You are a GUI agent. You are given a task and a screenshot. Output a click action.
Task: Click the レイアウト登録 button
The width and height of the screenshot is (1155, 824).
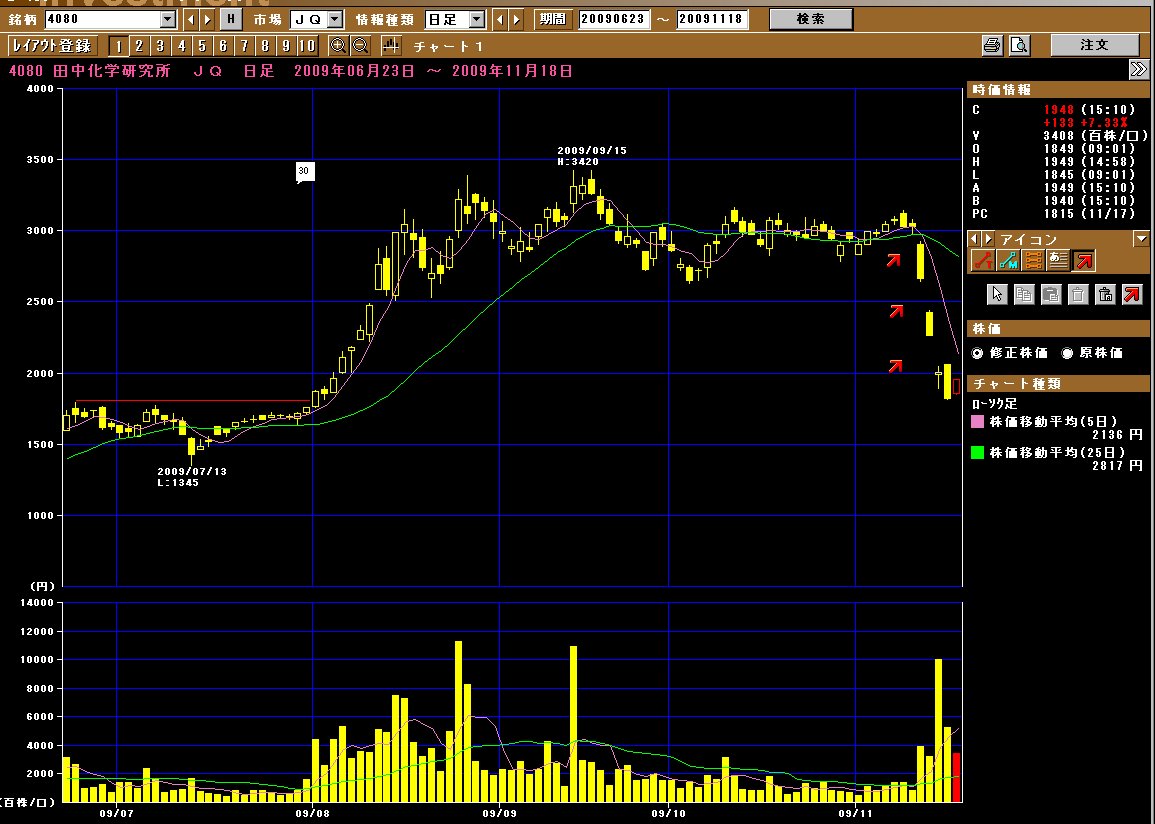pos(52,46)
